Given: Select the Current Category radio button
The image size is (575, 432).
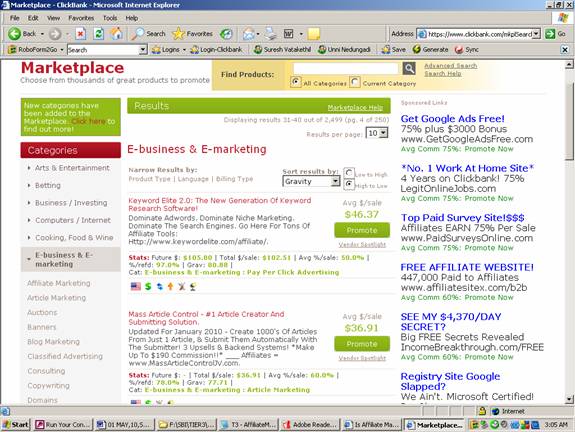Looking at the screenshot, I should click(x=355, y=82).
